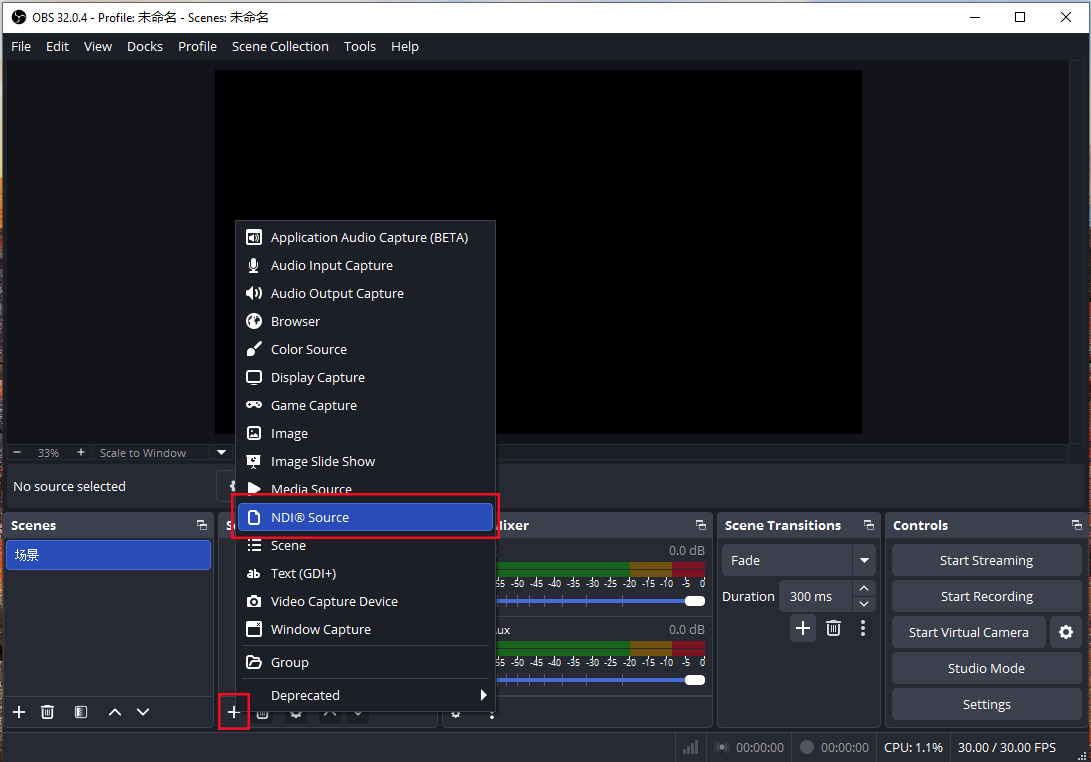This screenshot has height=762, width=1091.
Task: Move the scene up with arrow icon
Action: point(115,712)
